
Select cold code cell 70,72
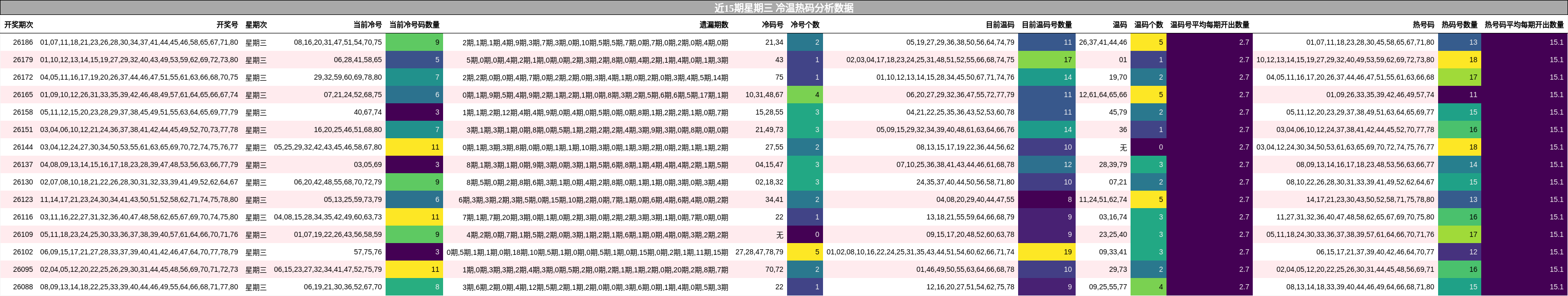pos(774,269)
